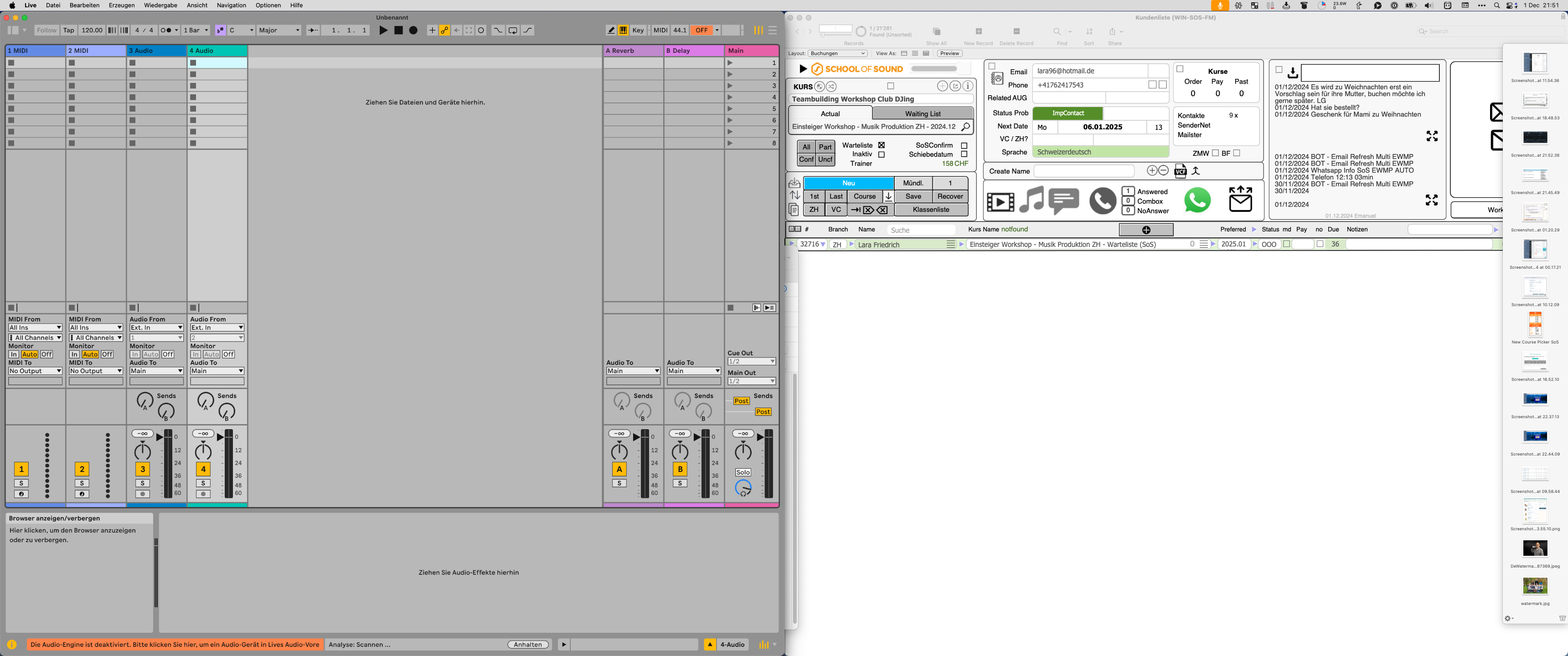The height and width of the screenshot is (656, 1568).
Task: Click the Sort toolbar icon
Action: (x=1089, y=31)
